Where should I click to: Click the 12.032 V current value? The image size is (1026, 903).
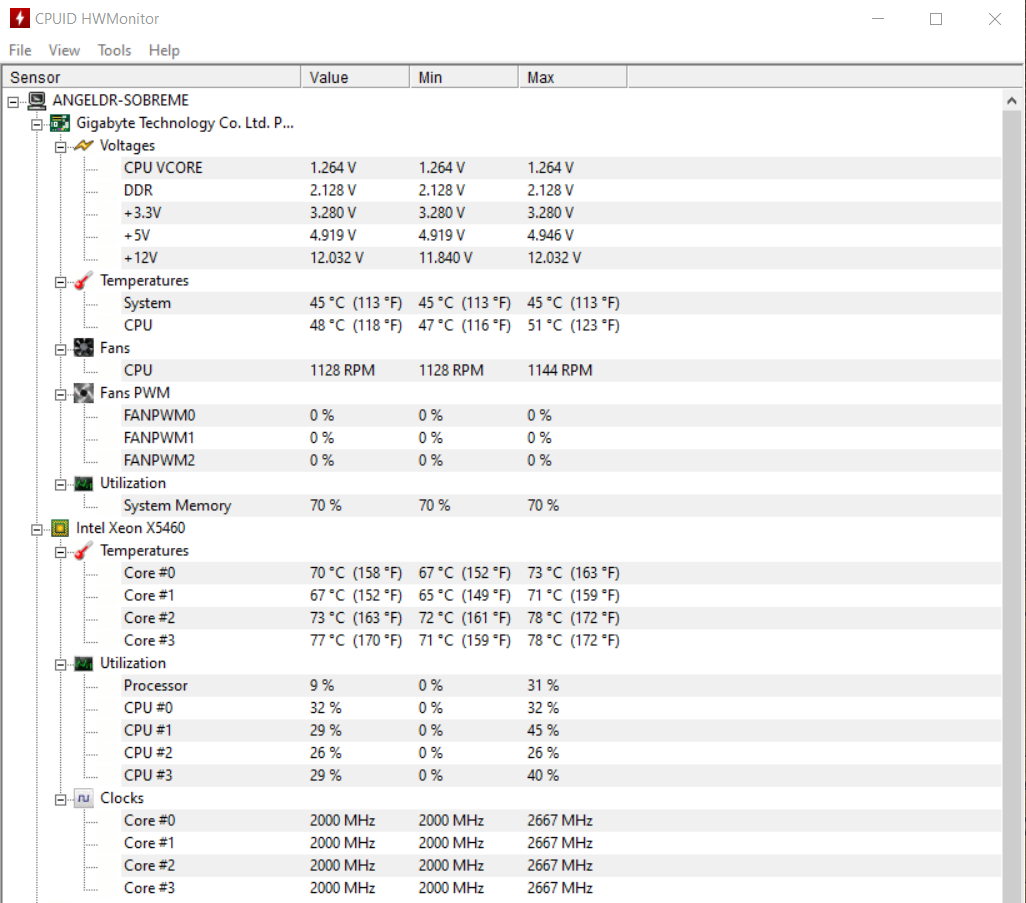tap(336, 258)
